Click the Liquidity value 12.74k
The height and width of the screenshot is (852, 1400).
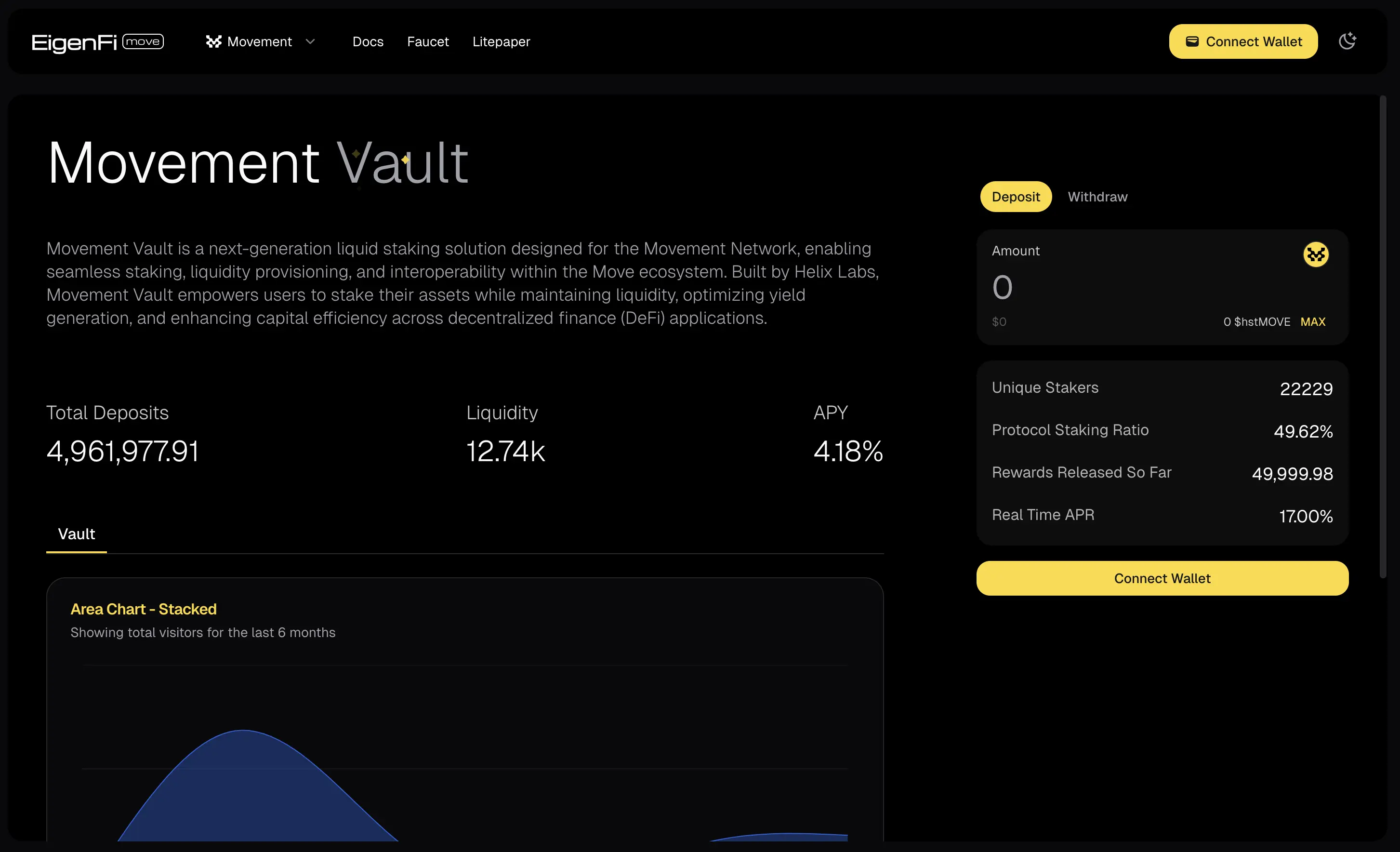[505, 451]
